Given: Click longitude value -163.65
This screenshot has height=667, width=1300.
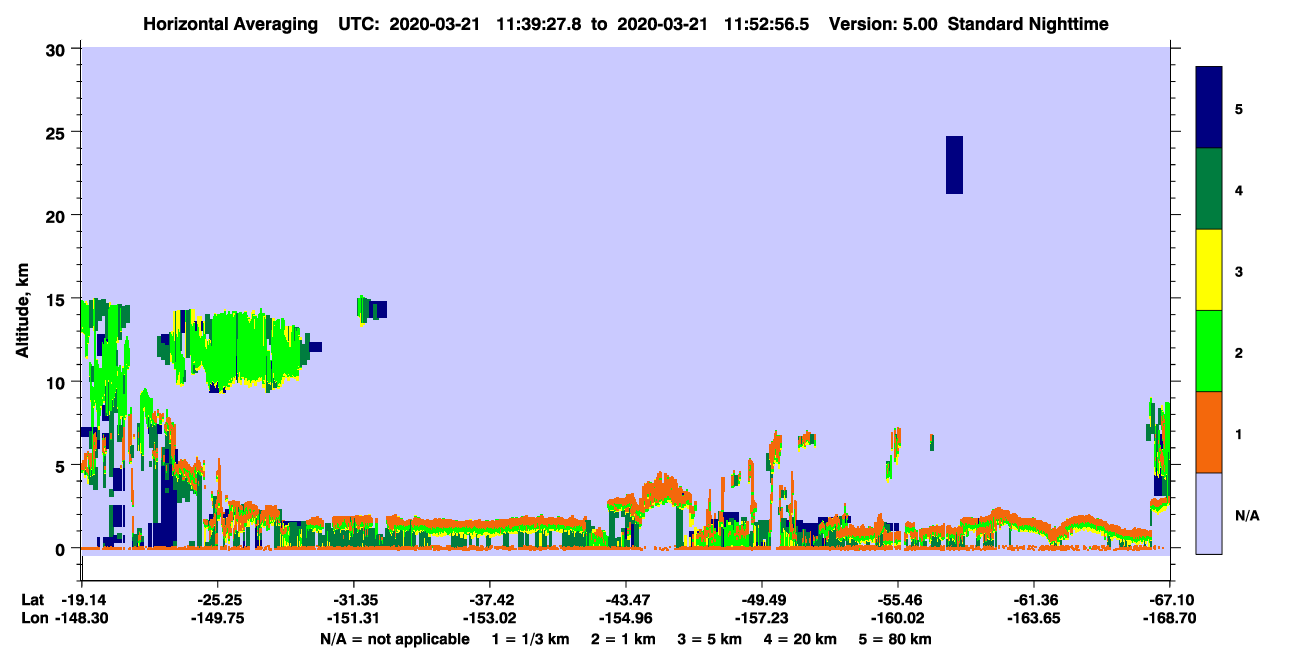Looking at the screenshot, I should (x=1034, y=618).
